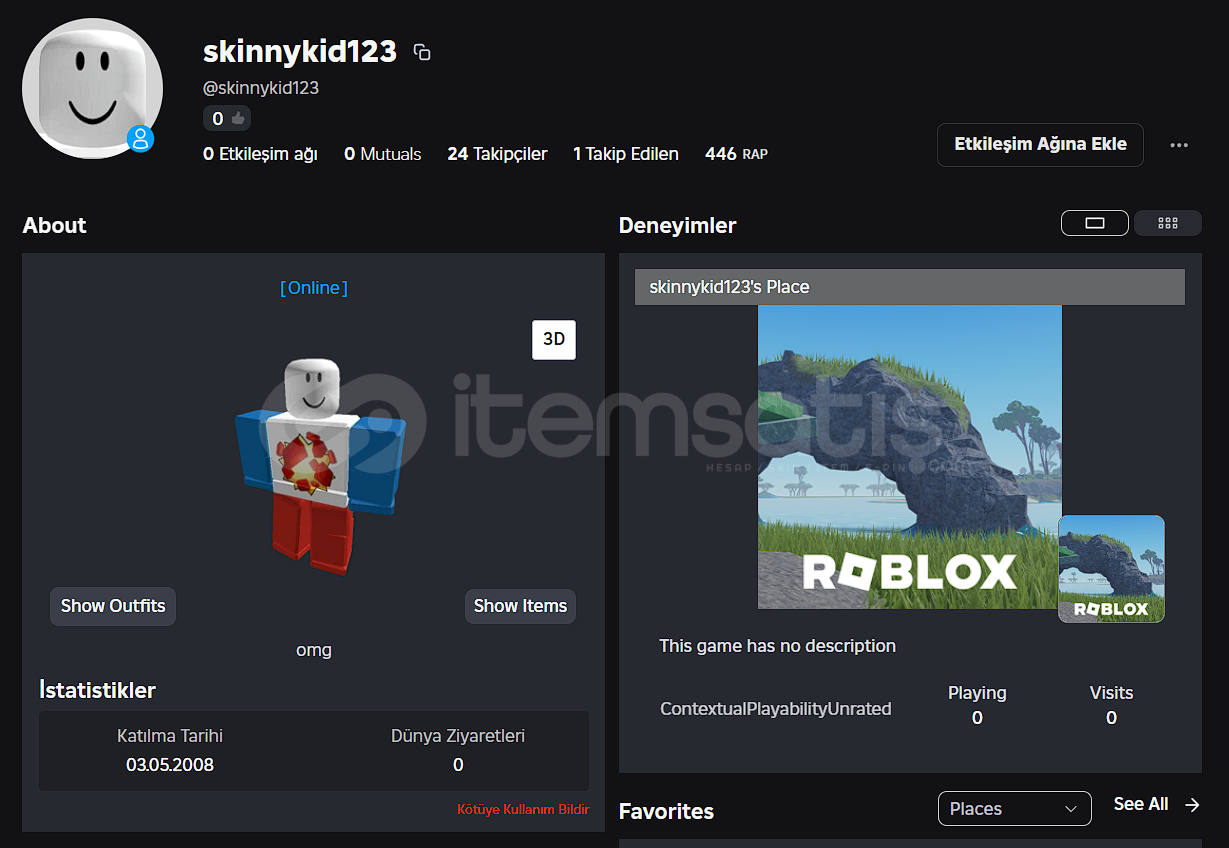This screenshot has width=1229, height=848.
Task: Click the ContextualPlayabilityUnrated label
Action: tap(775, 709)
